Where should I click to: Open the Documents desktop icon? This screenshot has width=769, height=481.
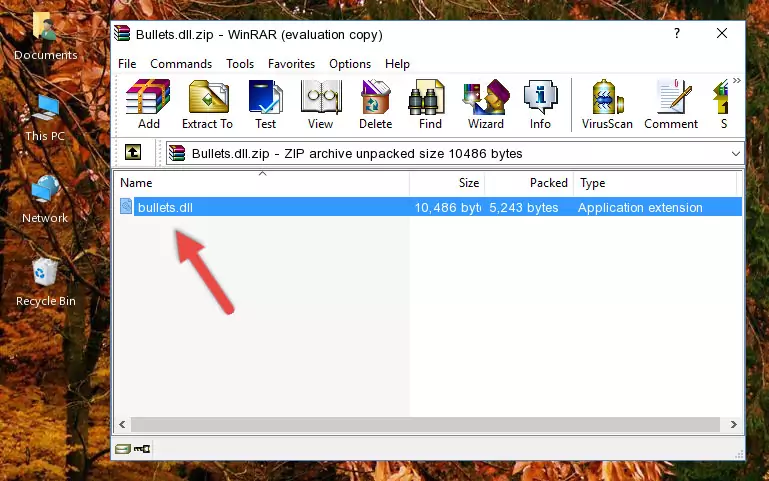(45, 36)
